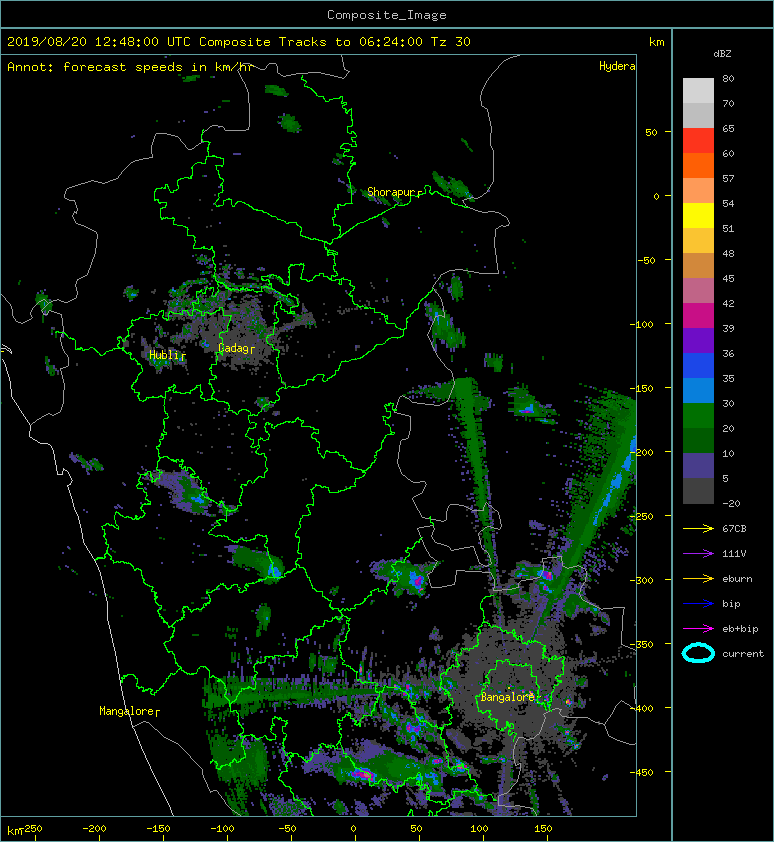Image resolution: width=774 pixels, height=842 pixels.
Task: Click the Hubli city label
Action: tap(165, 355)
